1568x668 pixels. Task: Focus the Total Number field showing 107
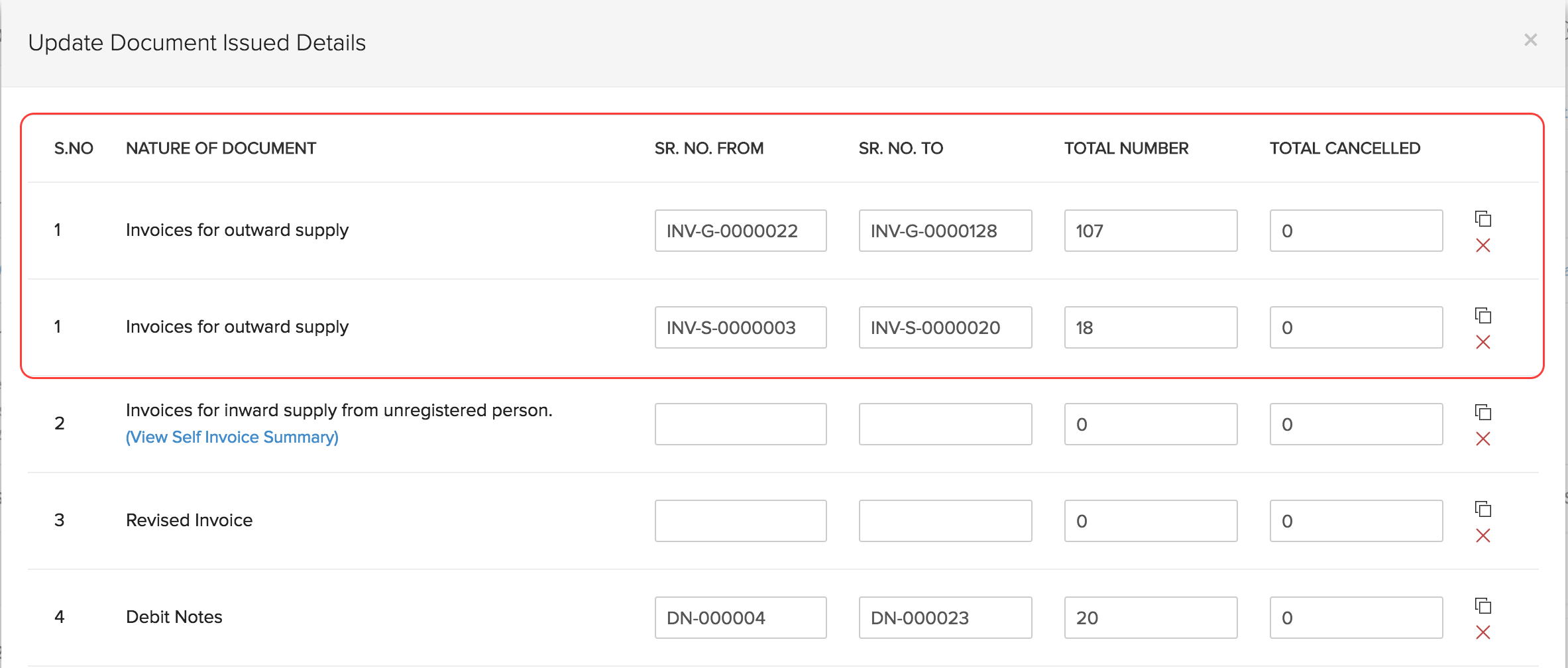(x=1150, y=231)
